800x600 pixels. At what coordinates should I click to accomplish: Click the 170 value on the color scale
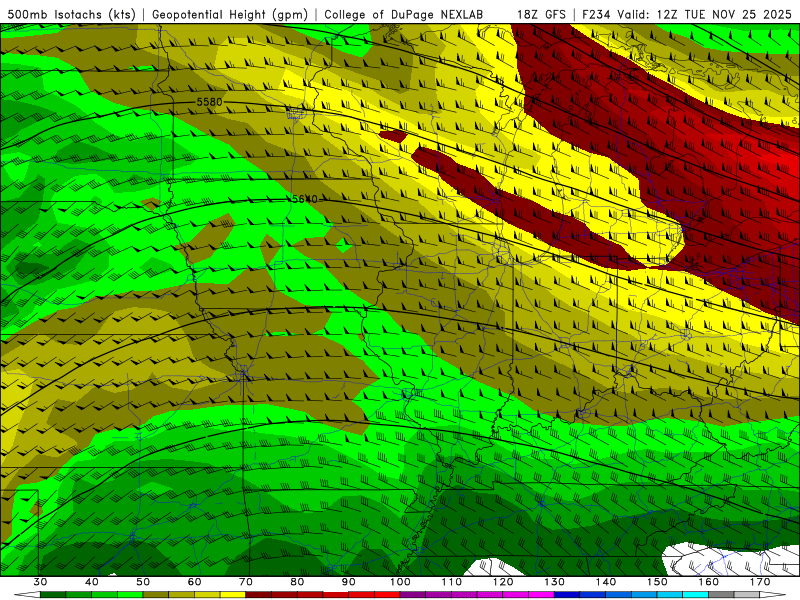click(760, 582)
